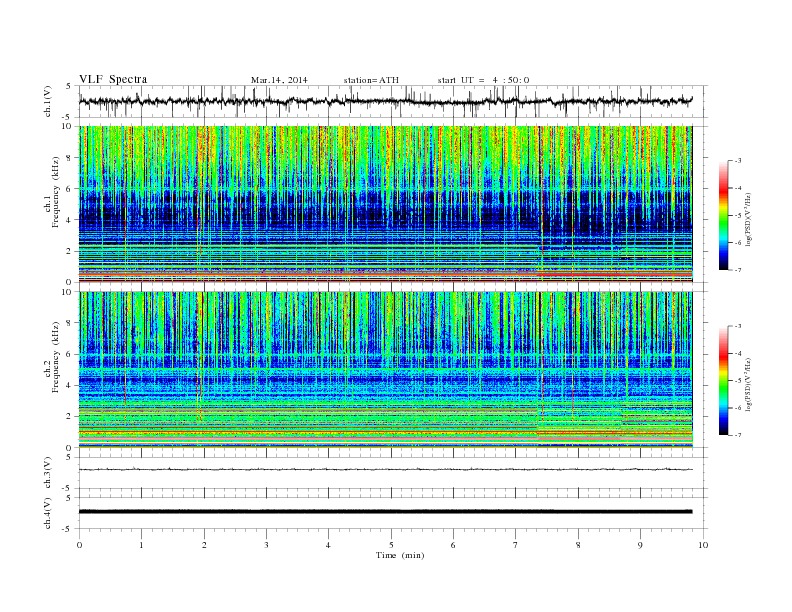Select the "start UT = 4:50:0" text

click(483, 80)
